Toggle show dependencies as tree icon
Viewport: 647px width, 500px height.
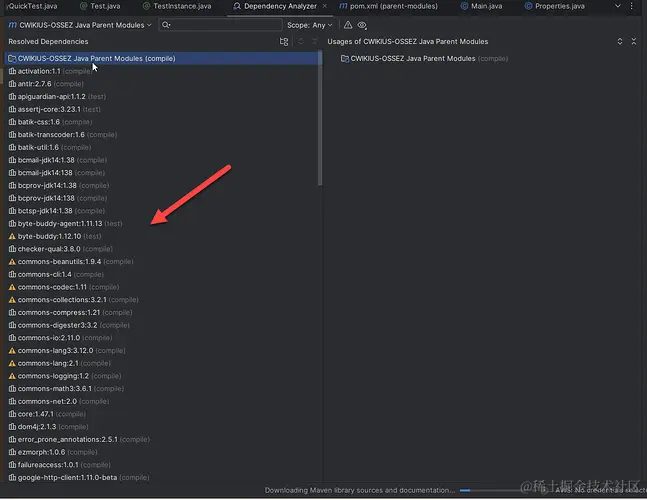(x=284, y=42)
